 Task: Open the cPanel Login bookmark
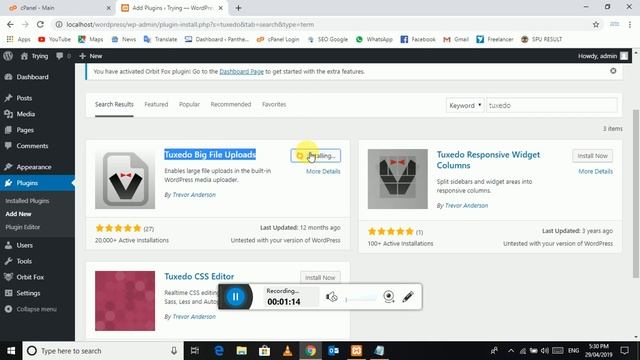278,39
